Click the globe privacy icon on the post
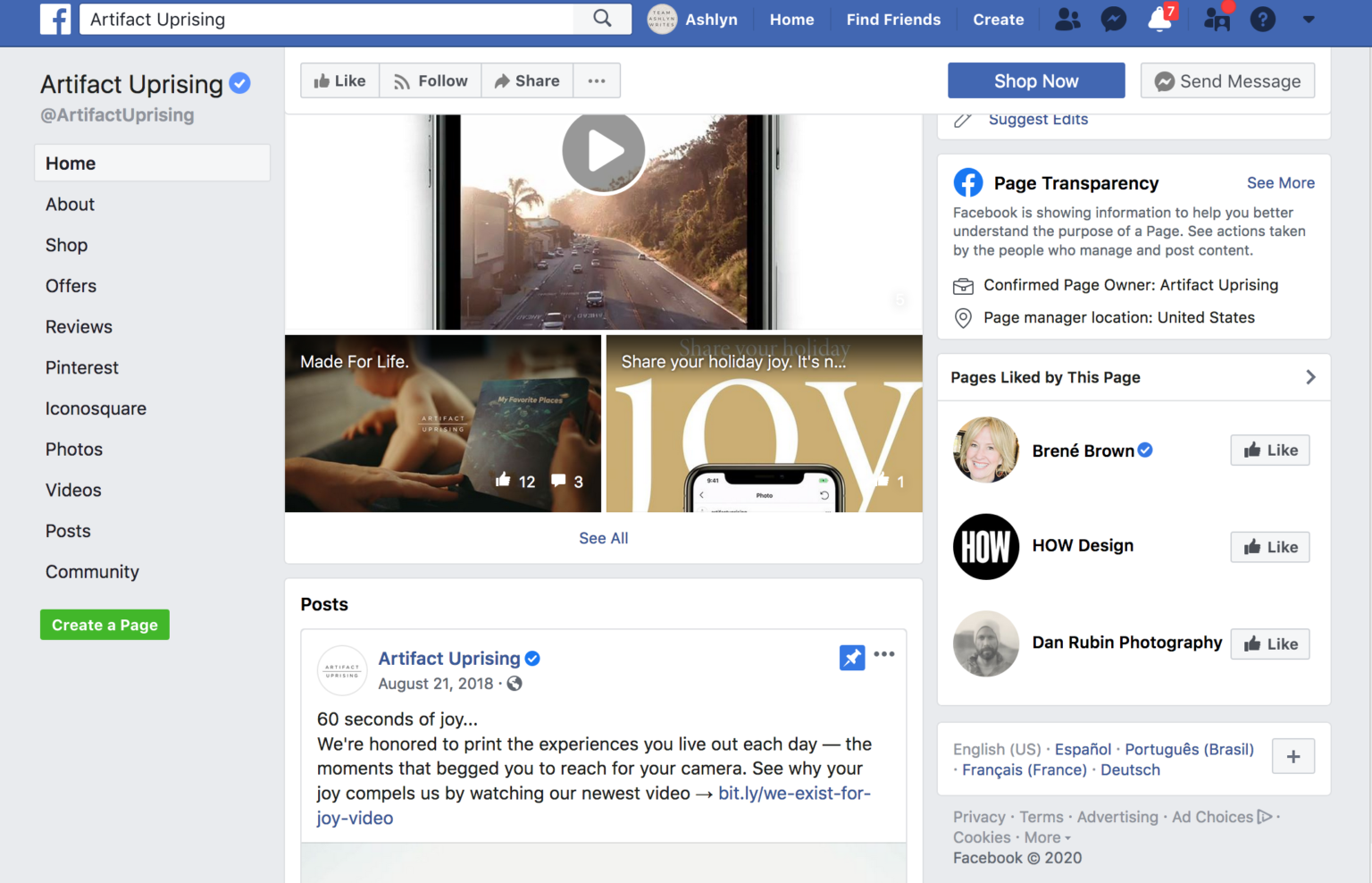 click(x=514, y=684)
